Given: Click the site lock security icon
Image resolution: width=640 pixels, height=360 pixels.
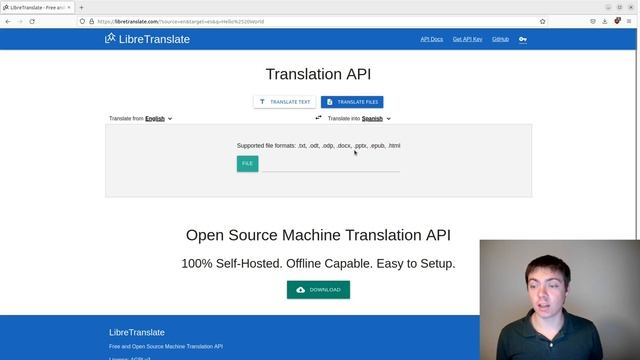Looking at the screenshot, I should (91, 21).
